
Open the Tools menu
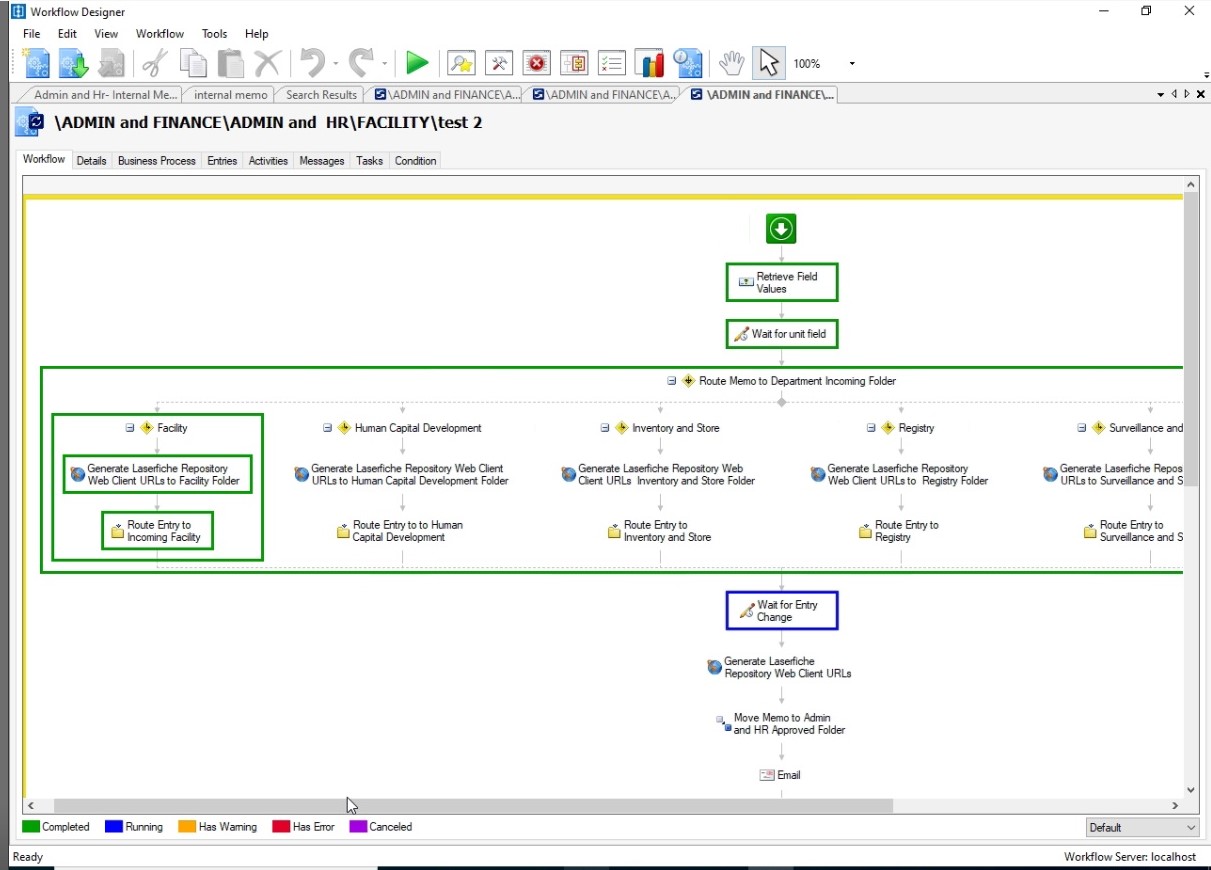click(x=214, y=33)
